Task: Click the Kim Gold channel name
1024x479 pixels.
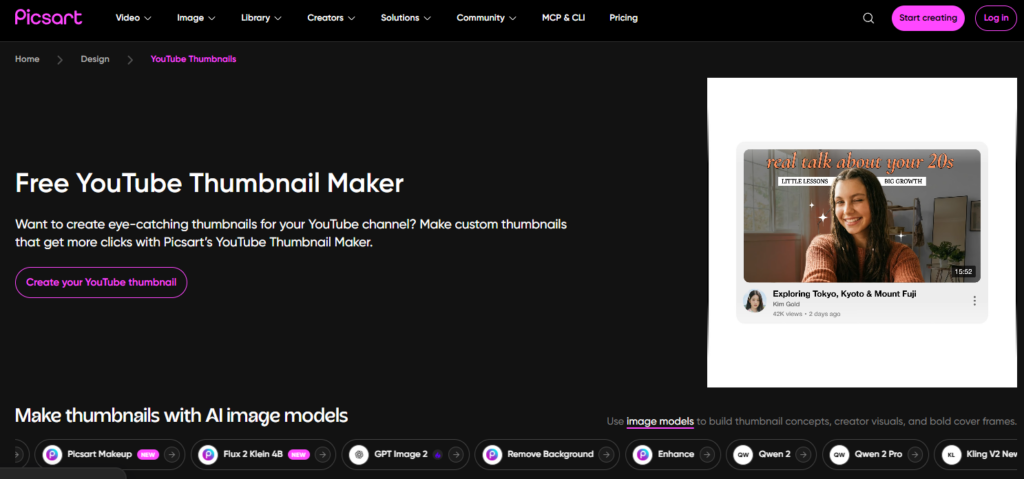Action: point(786,305)
